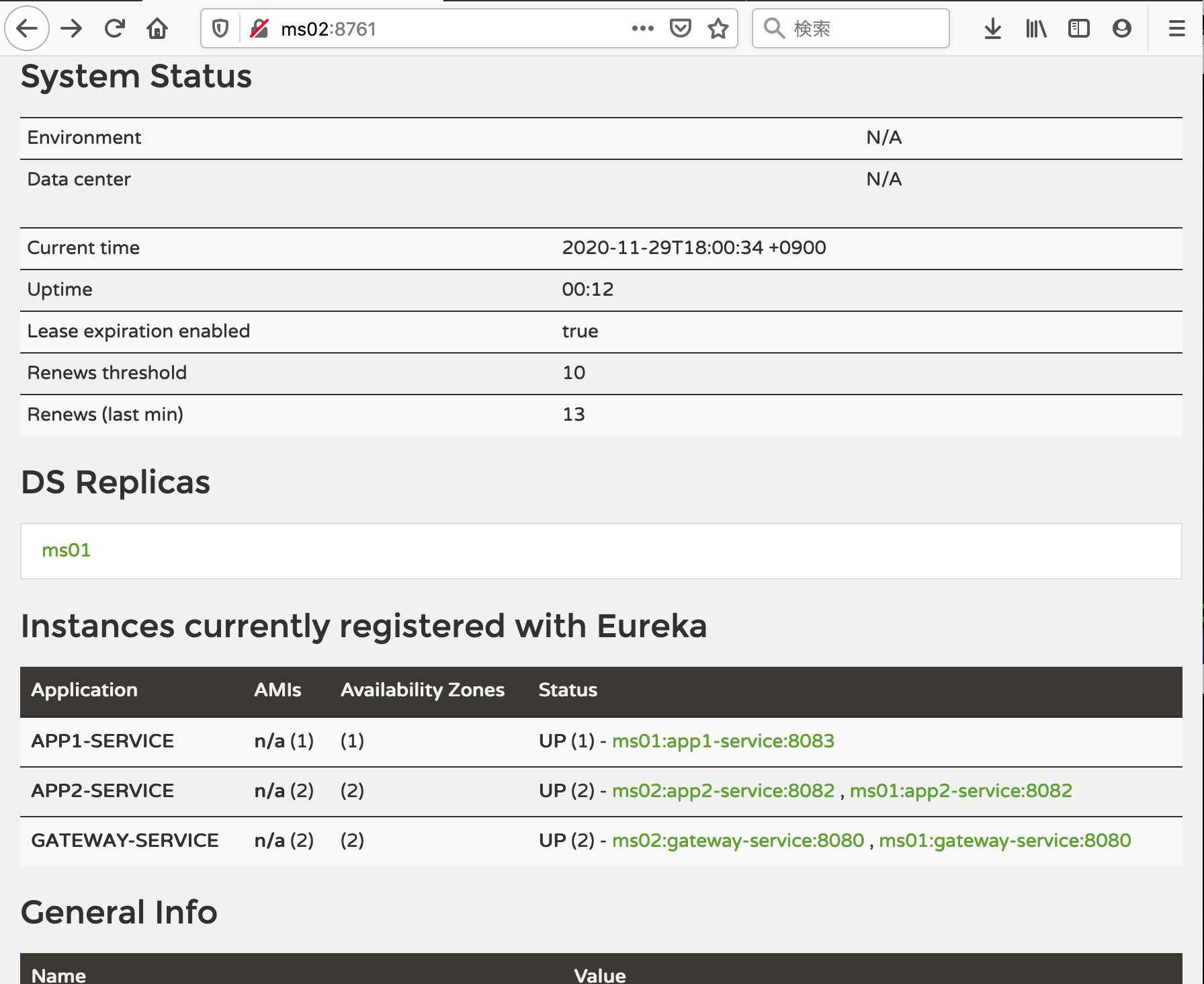Save page to Pocket

pyautogui.click(x=681, y=28)
